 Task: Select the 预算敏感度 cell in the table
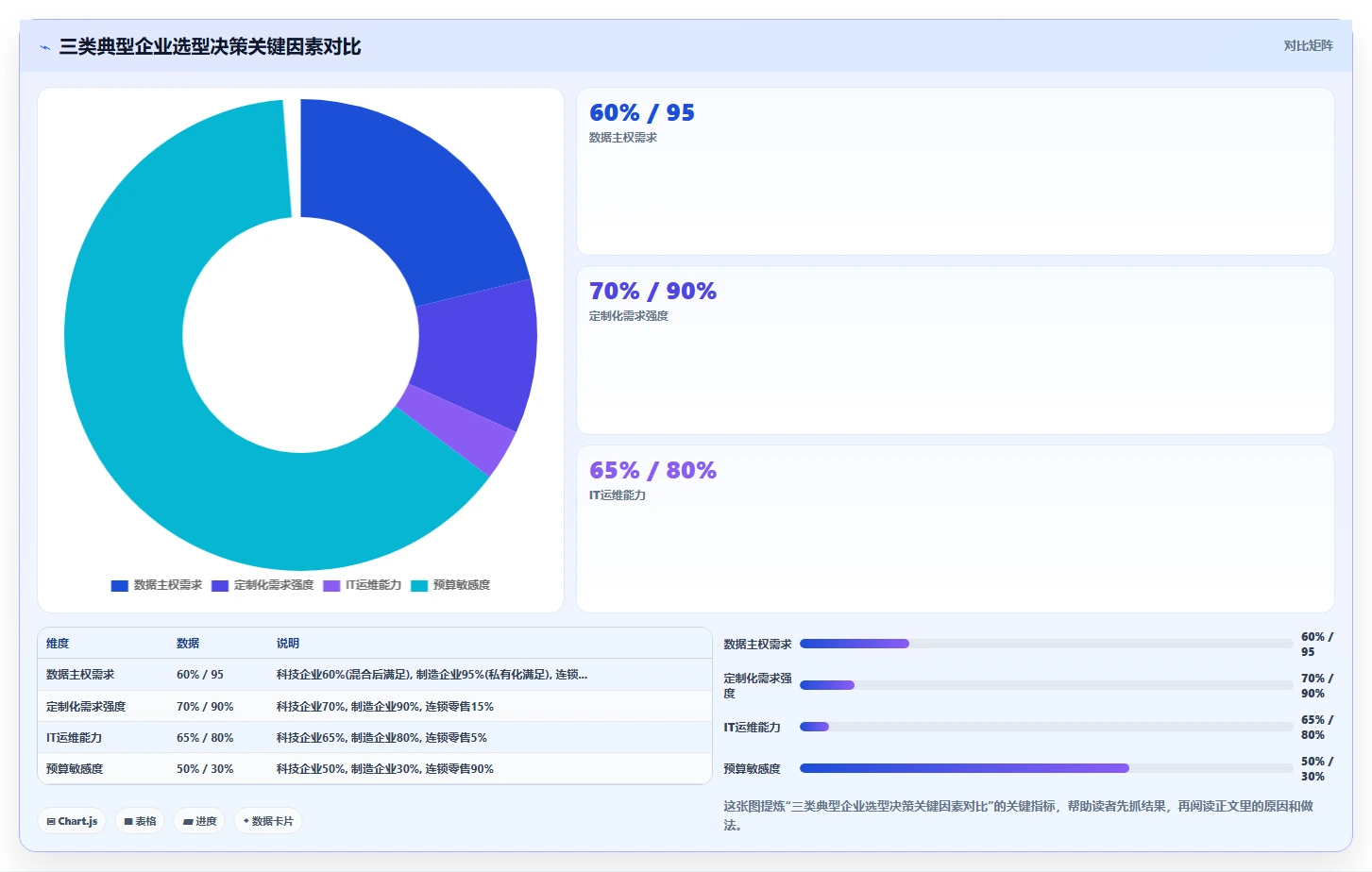tap(75, 769)
